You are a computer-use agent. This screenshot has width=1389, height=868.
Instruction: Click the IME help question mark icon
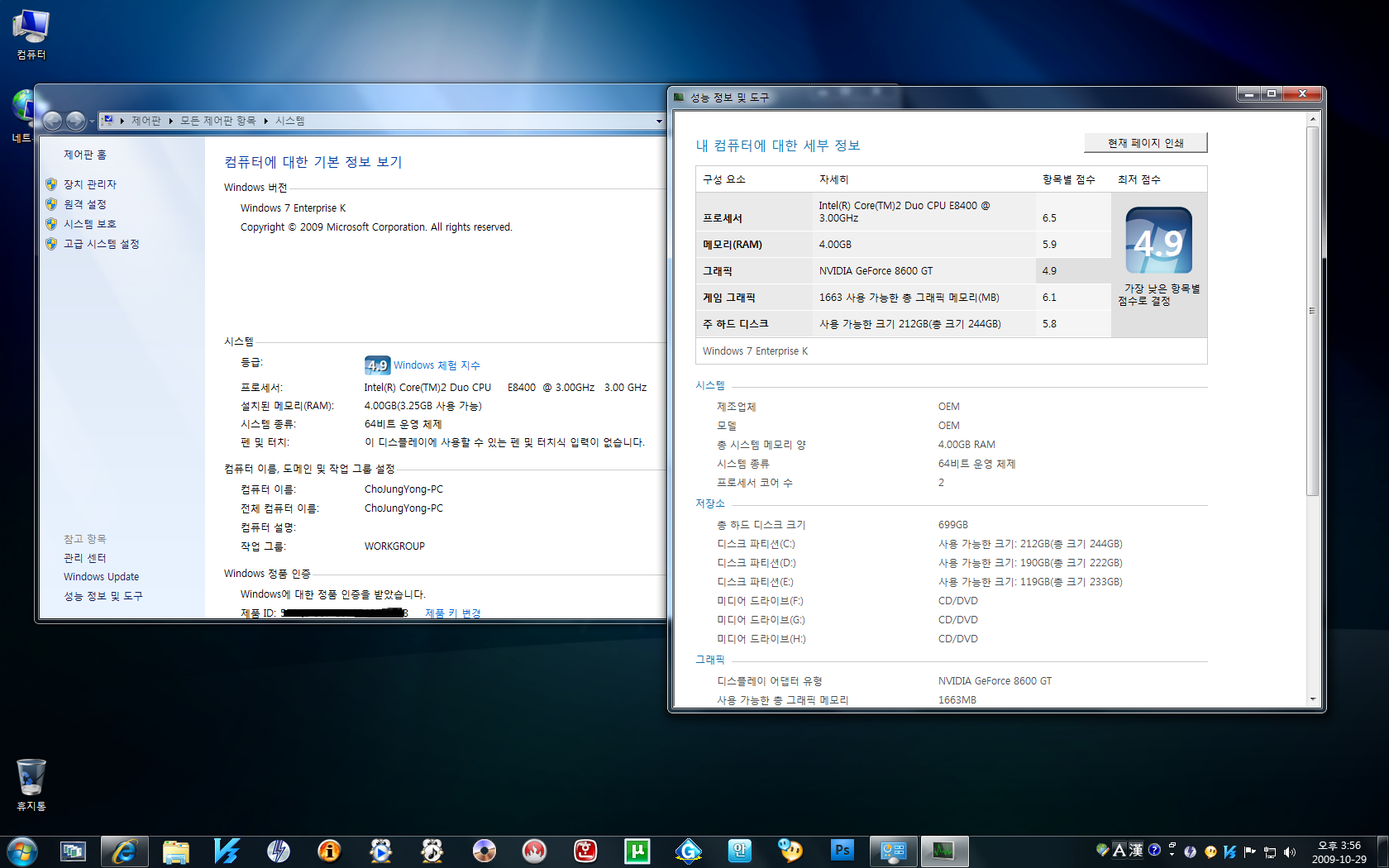tap(1154, 850)
